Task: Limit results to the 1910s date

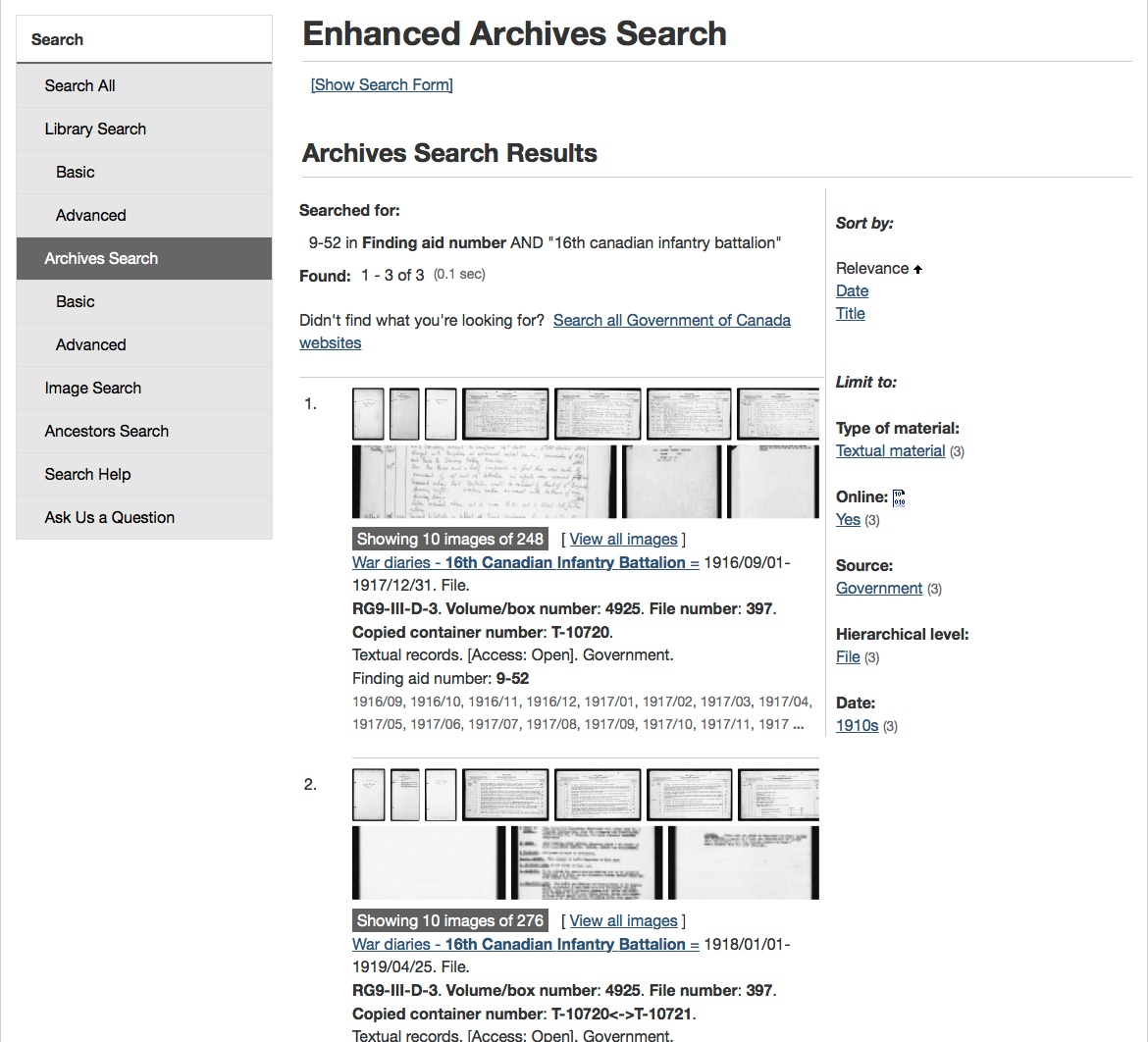Action: (856, 725)
